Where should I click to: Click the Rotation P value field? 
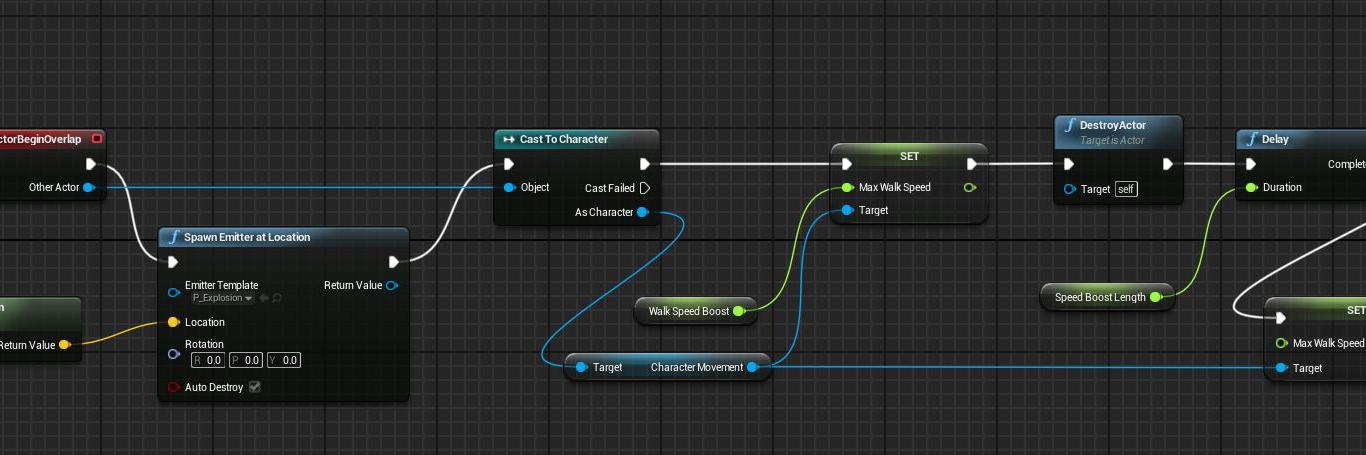pyautogui.click(x=246, y=360)
